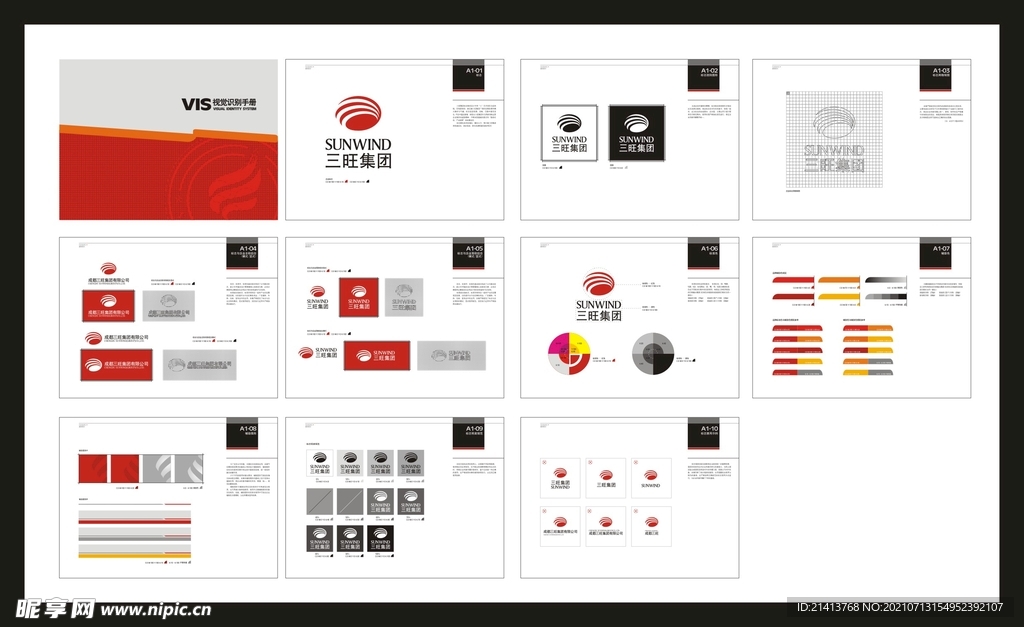Click the top red company-name card on page A1-04
This screenshot has width=1024, height=627.
pyautogui.click(x=108, y=306)
